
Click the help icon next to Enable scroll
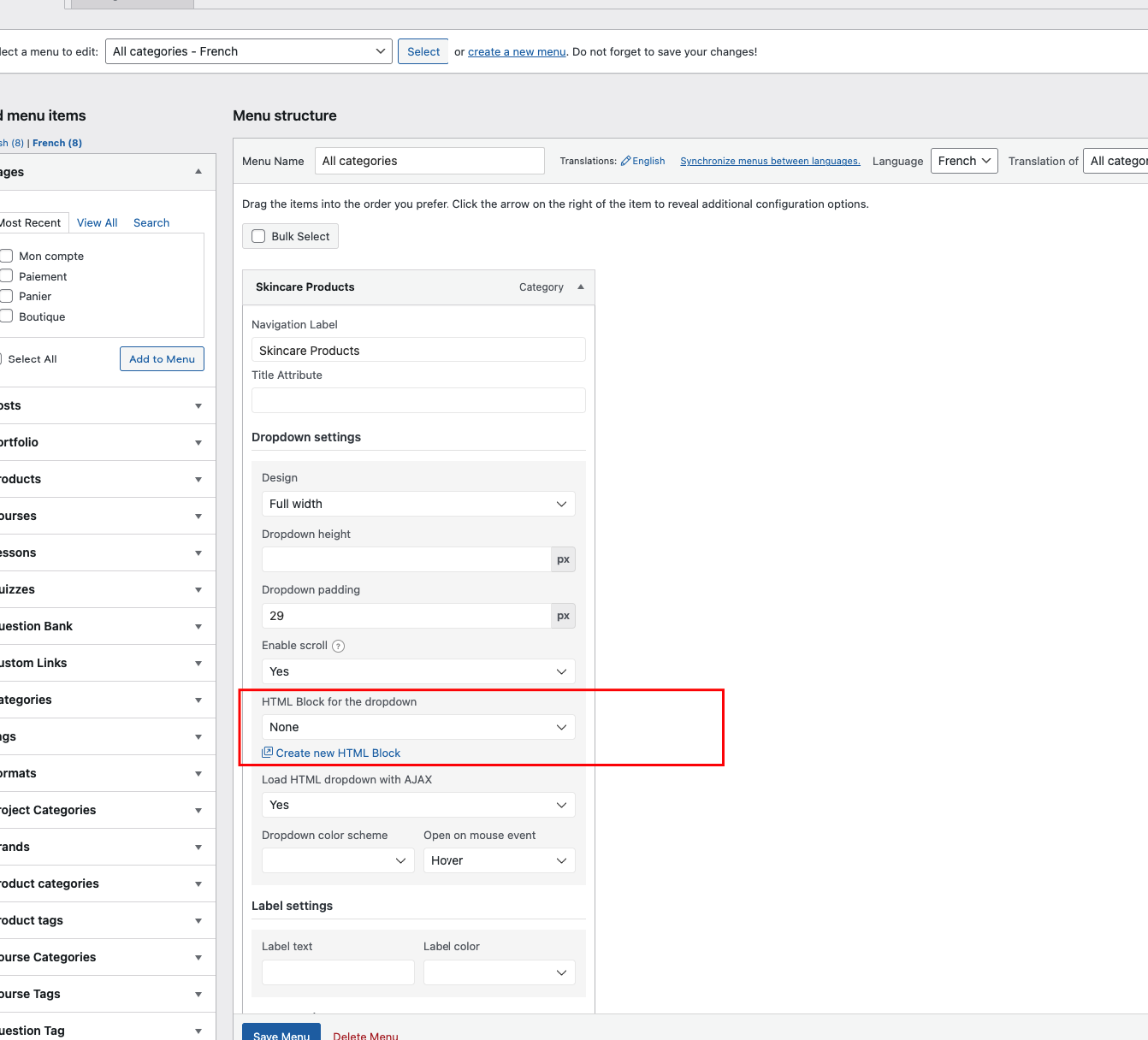(338, 646)
